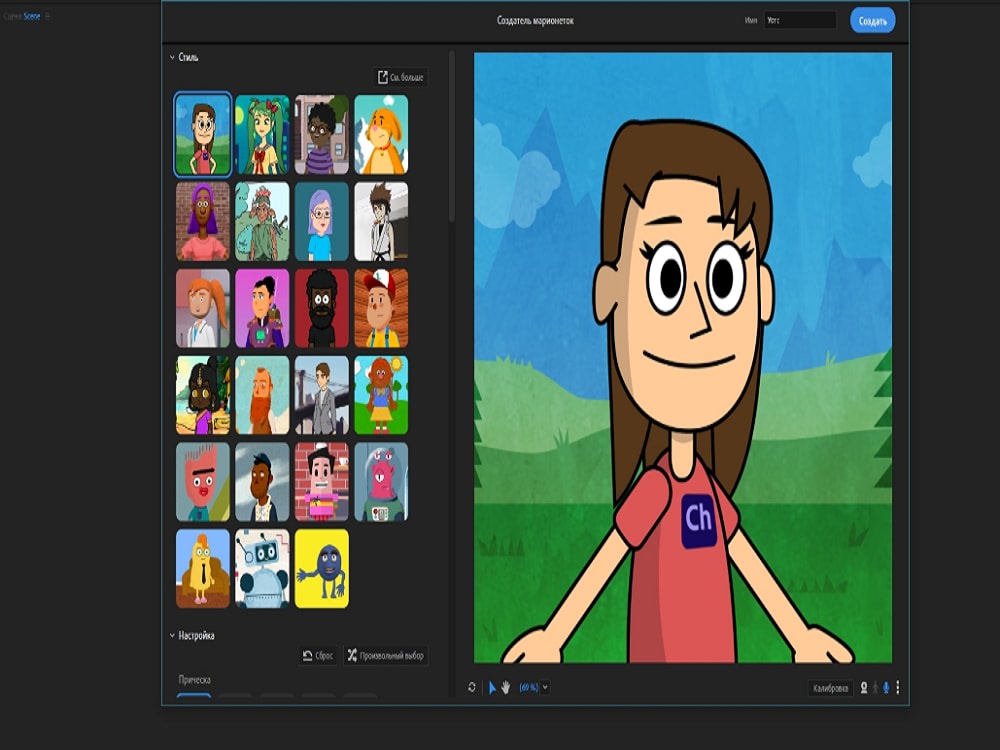Toggle the microphone input icon
Image resolution: width=1000 pixels, height=750 pixels.
(x=886, y=688)
